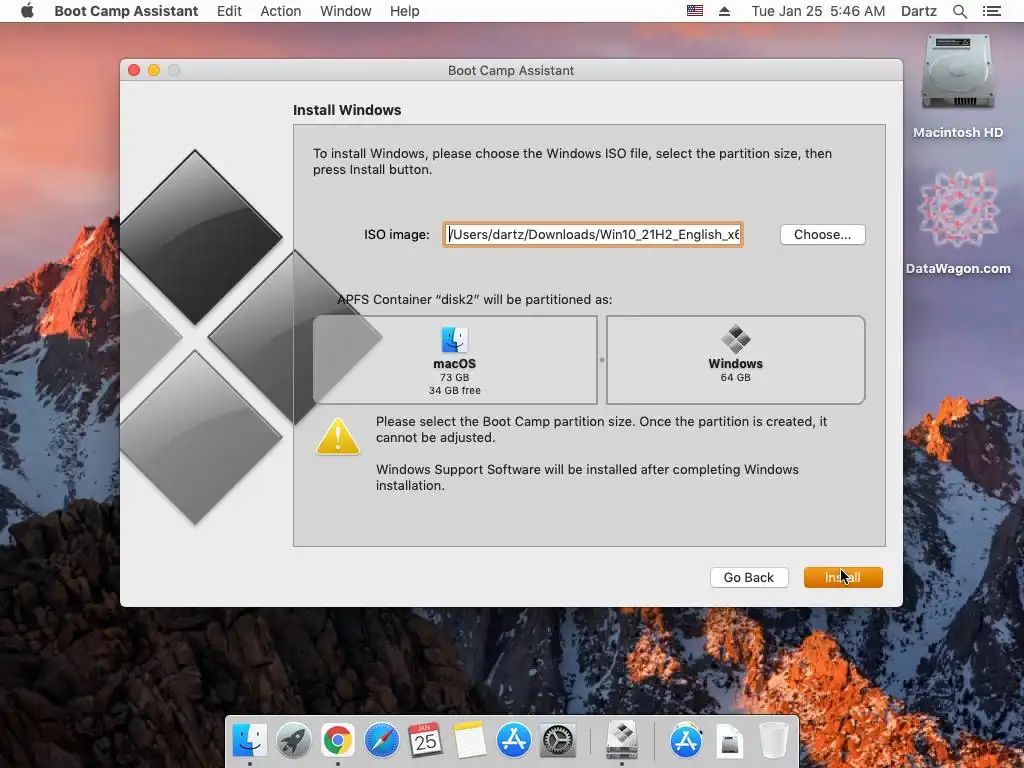Open the Edit menu

point(229,11)
